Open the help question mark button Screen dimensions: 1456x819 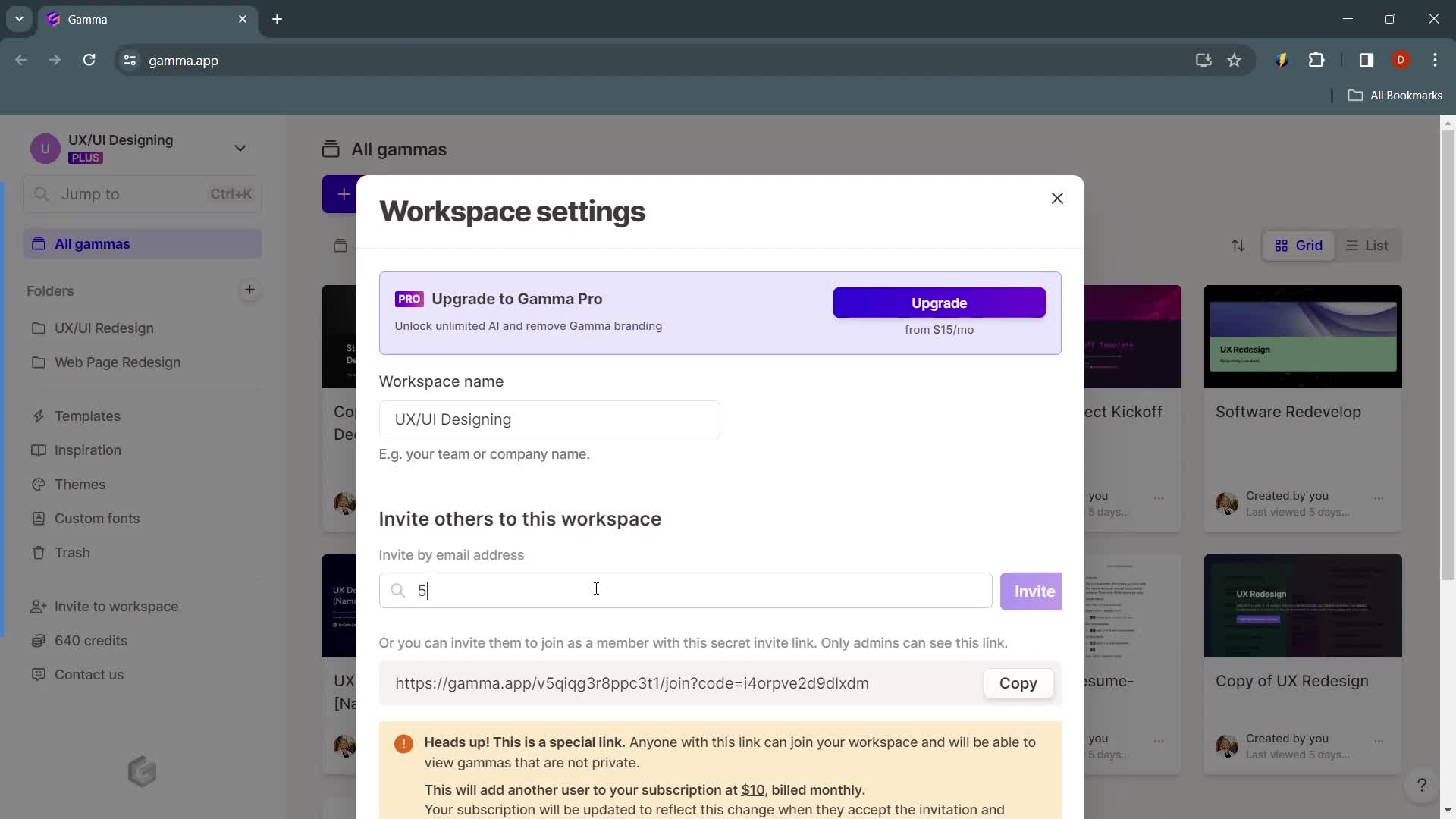pos(1422,785)
